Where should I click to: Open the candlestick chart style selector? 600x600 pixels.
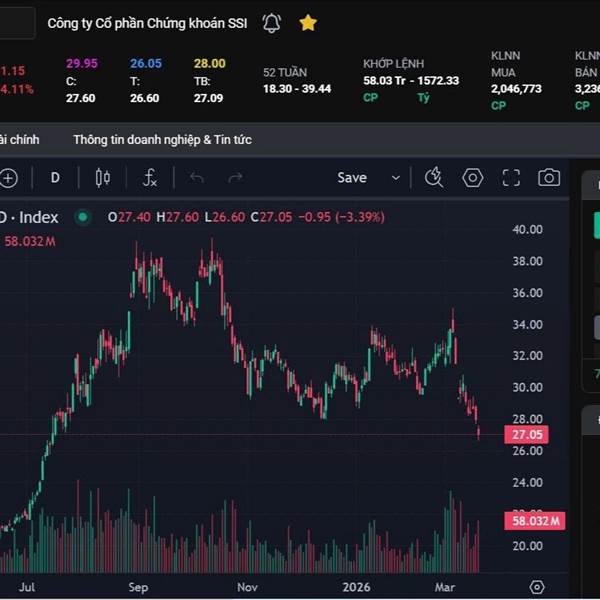(102, 178)
